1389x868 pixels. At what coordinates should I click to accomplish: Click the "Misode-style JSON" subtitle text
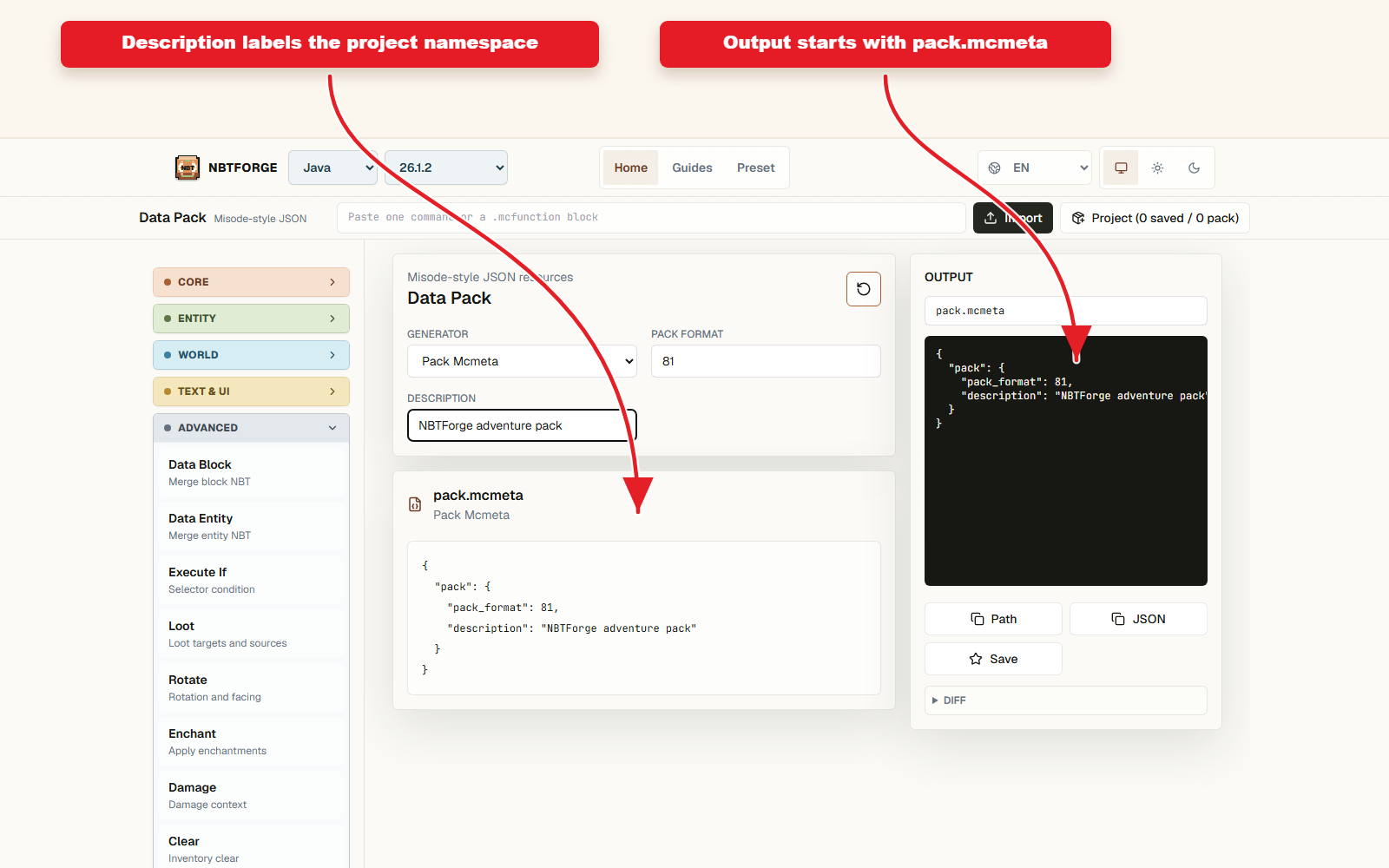click(x=260, y=219)
